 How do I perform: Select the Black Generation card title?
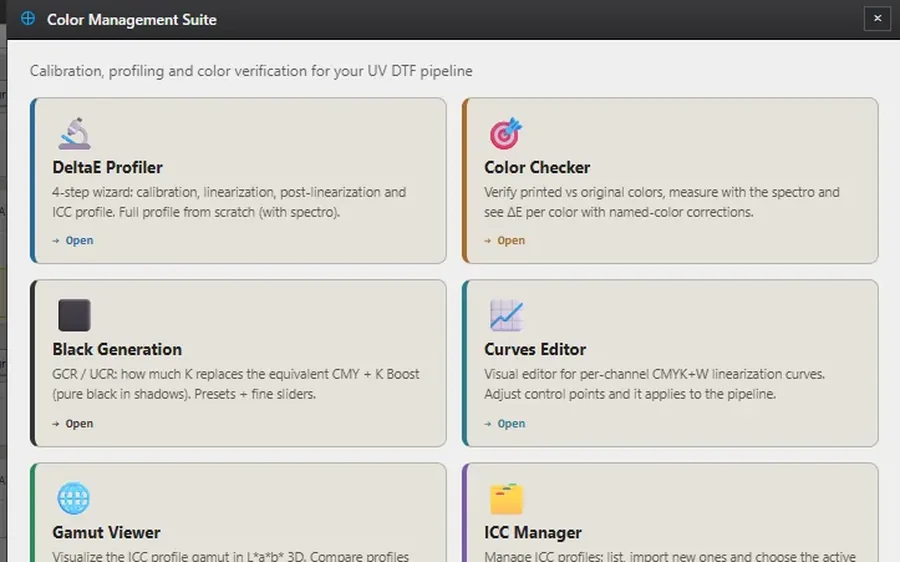point(117,349)
